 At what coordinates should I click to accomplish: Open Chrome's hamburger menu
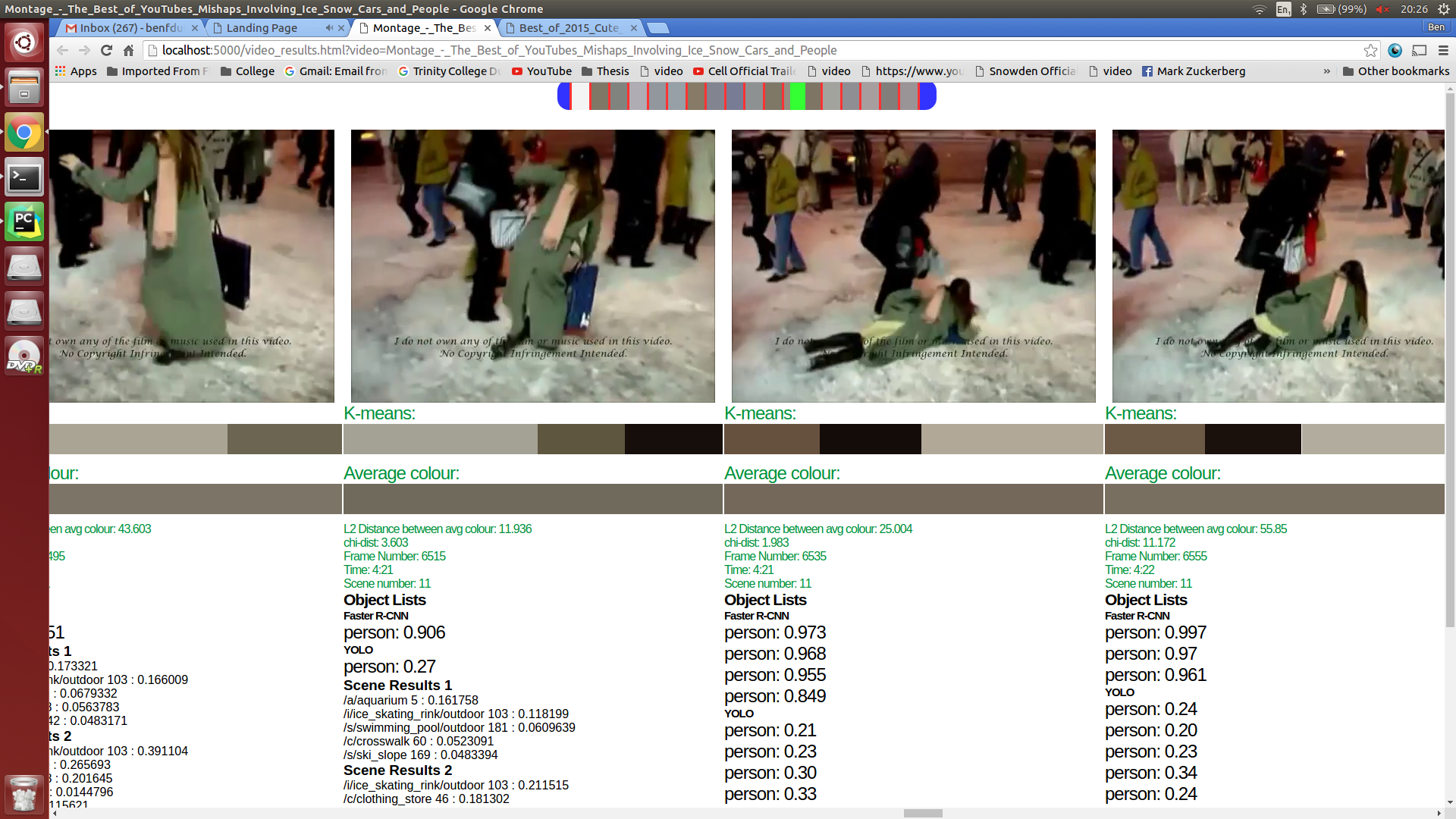(1443, 50)
